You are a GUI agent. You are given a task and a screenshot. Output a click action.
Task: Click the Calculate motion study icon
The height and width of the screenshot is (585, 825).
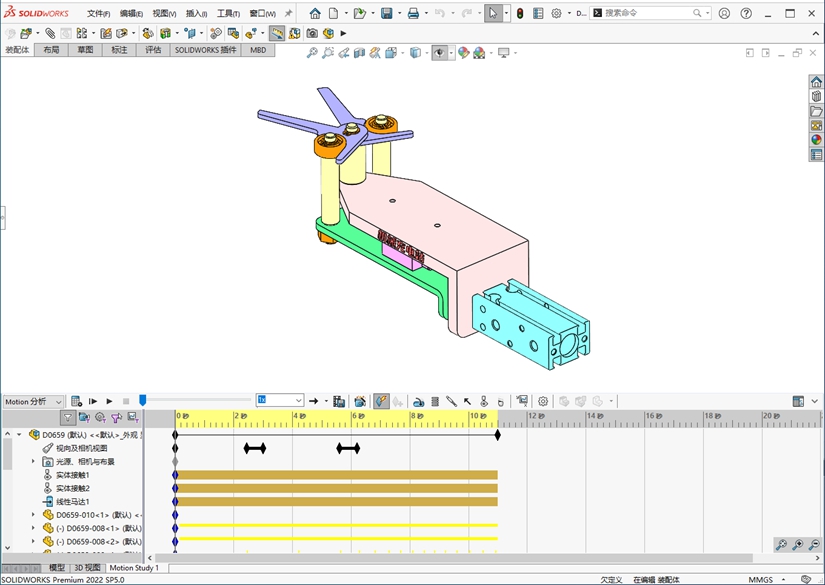pyautogui.click(x=76, y=401)
